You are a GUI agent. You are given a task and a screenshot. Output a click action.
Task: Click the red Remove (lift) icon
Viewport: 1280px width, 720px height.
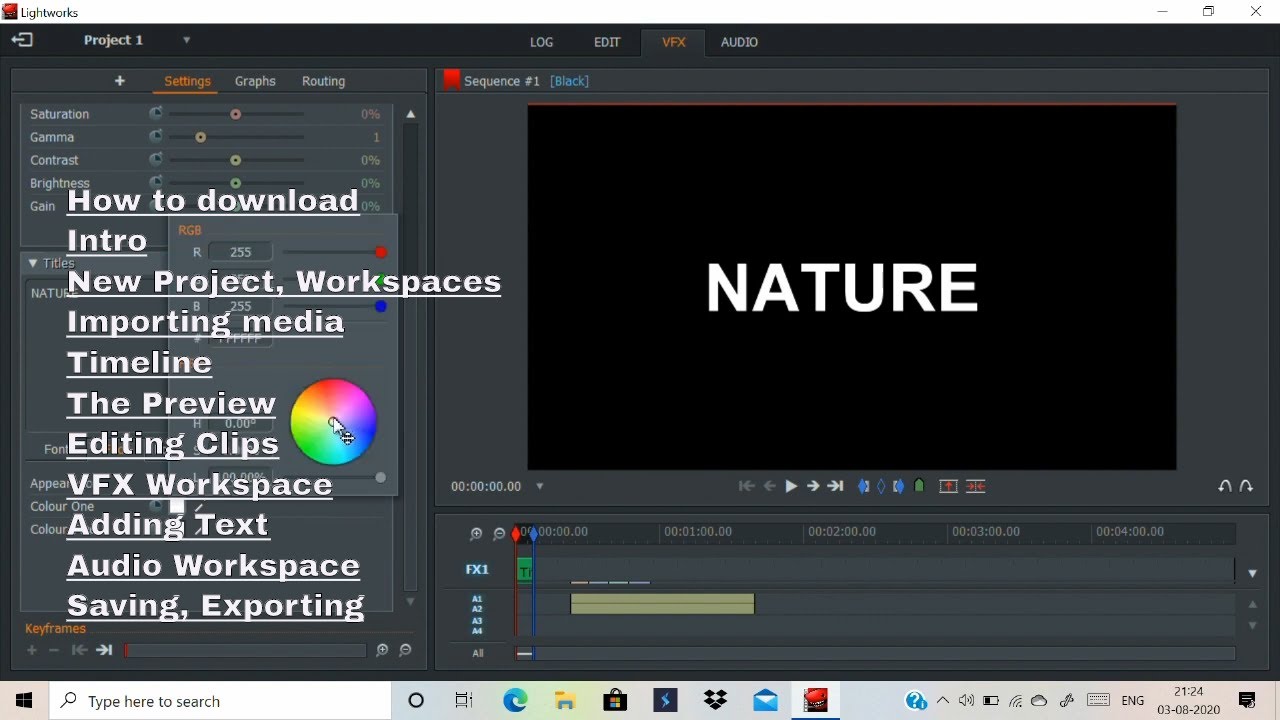pos(948,487)
